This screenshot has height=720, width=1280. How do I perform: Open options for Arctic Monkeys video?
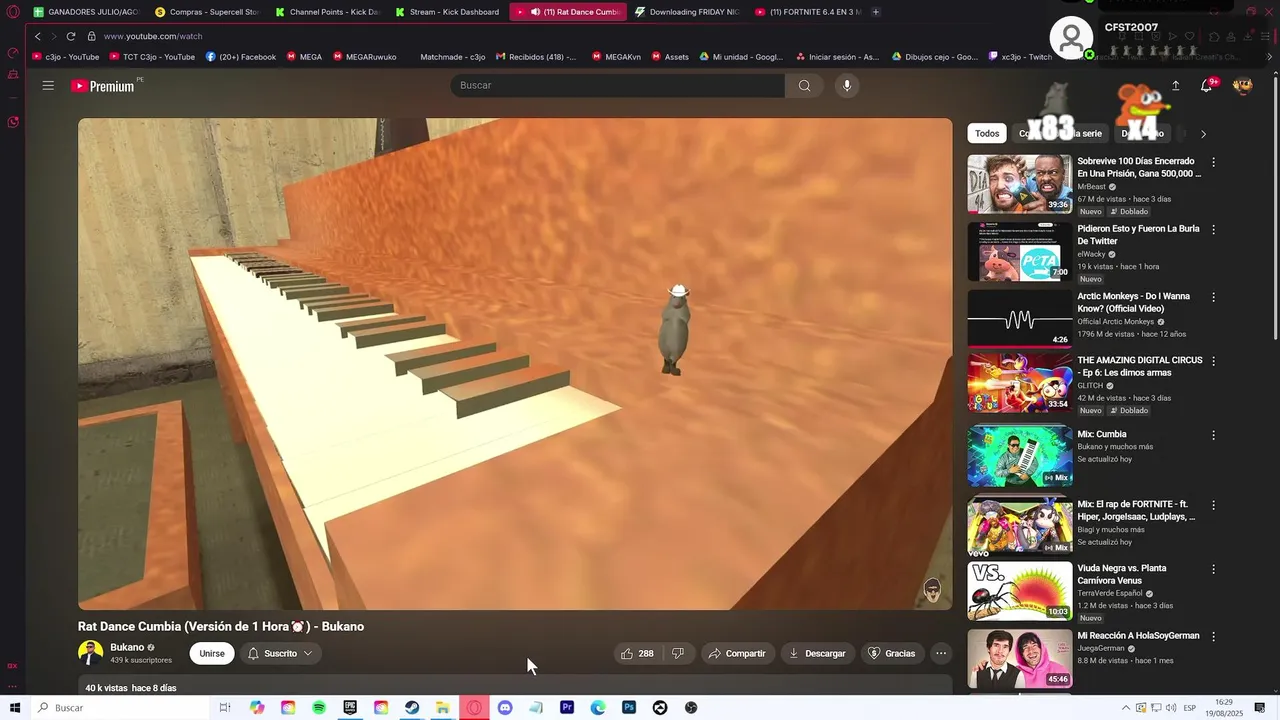click(1214, 298)
